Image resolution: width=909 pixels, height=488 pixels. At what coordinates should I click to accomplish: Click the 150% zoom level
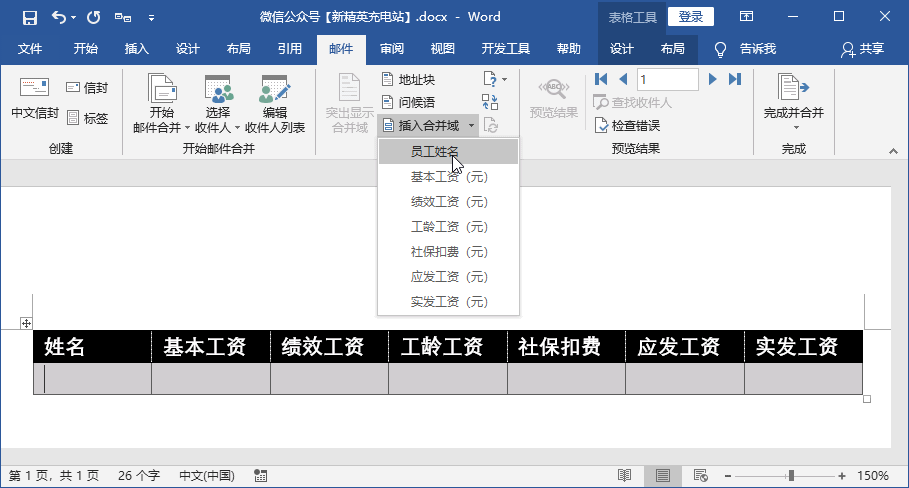tap(873, 476)
